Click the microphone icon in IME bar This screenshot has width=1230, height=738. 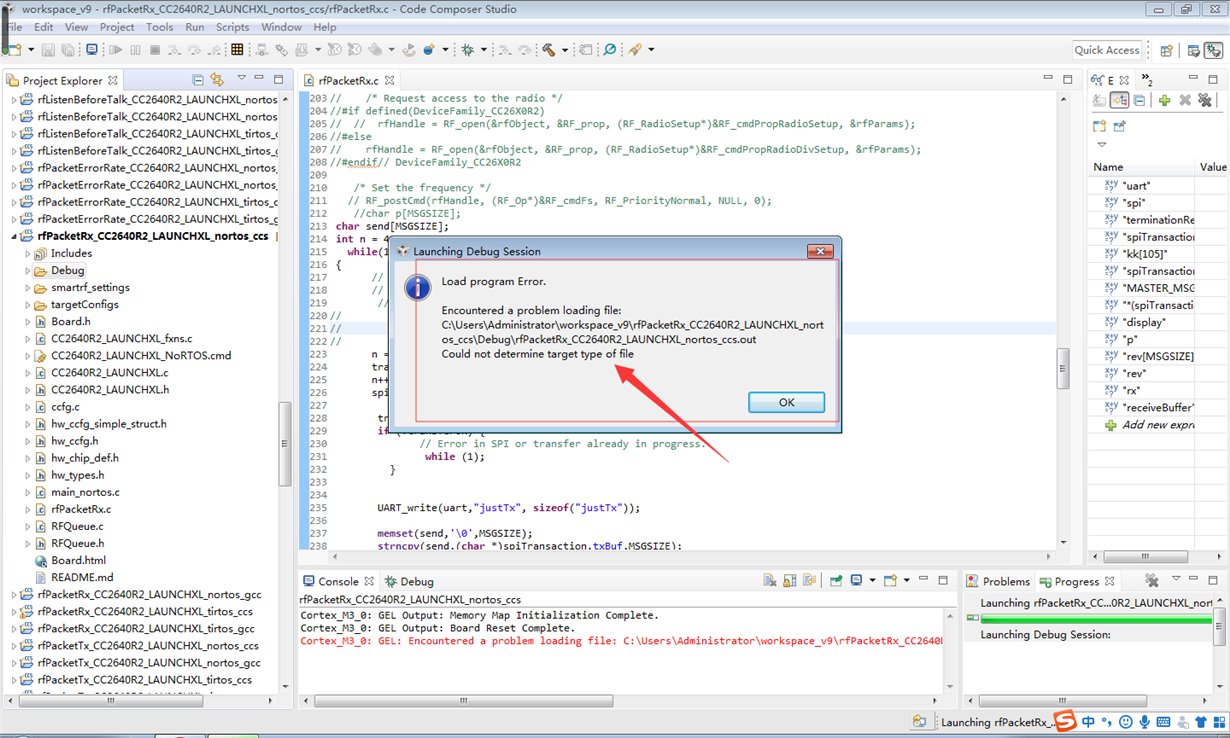click(1144, 722)
